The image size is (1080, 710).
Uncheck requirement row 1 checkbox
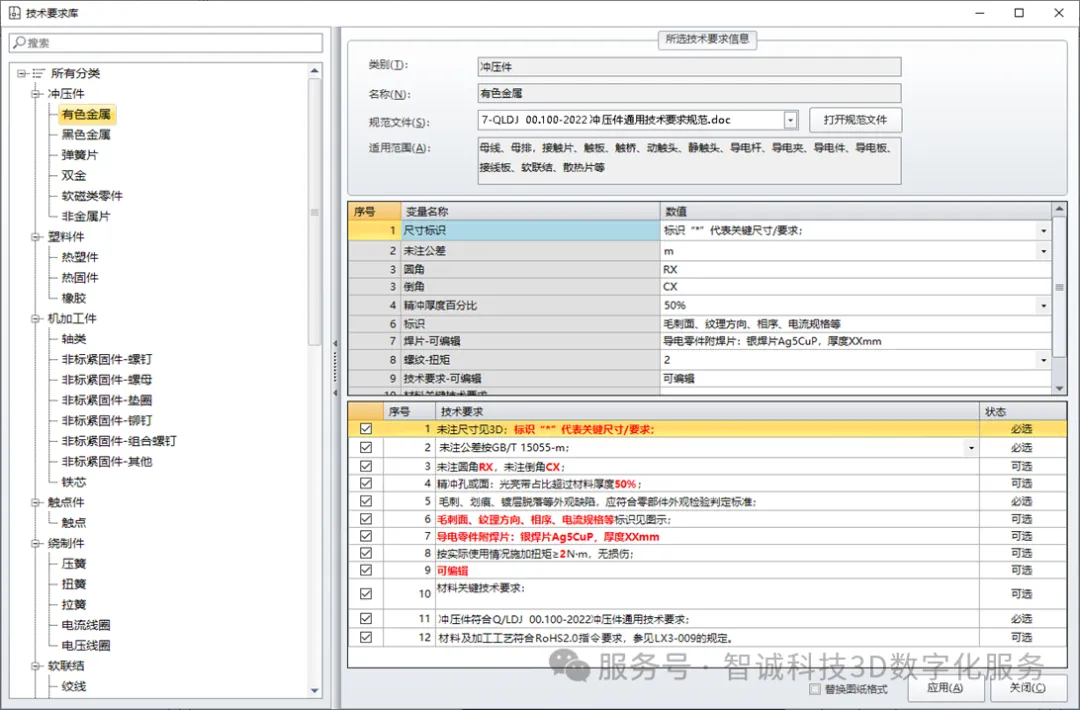(366, 428)
